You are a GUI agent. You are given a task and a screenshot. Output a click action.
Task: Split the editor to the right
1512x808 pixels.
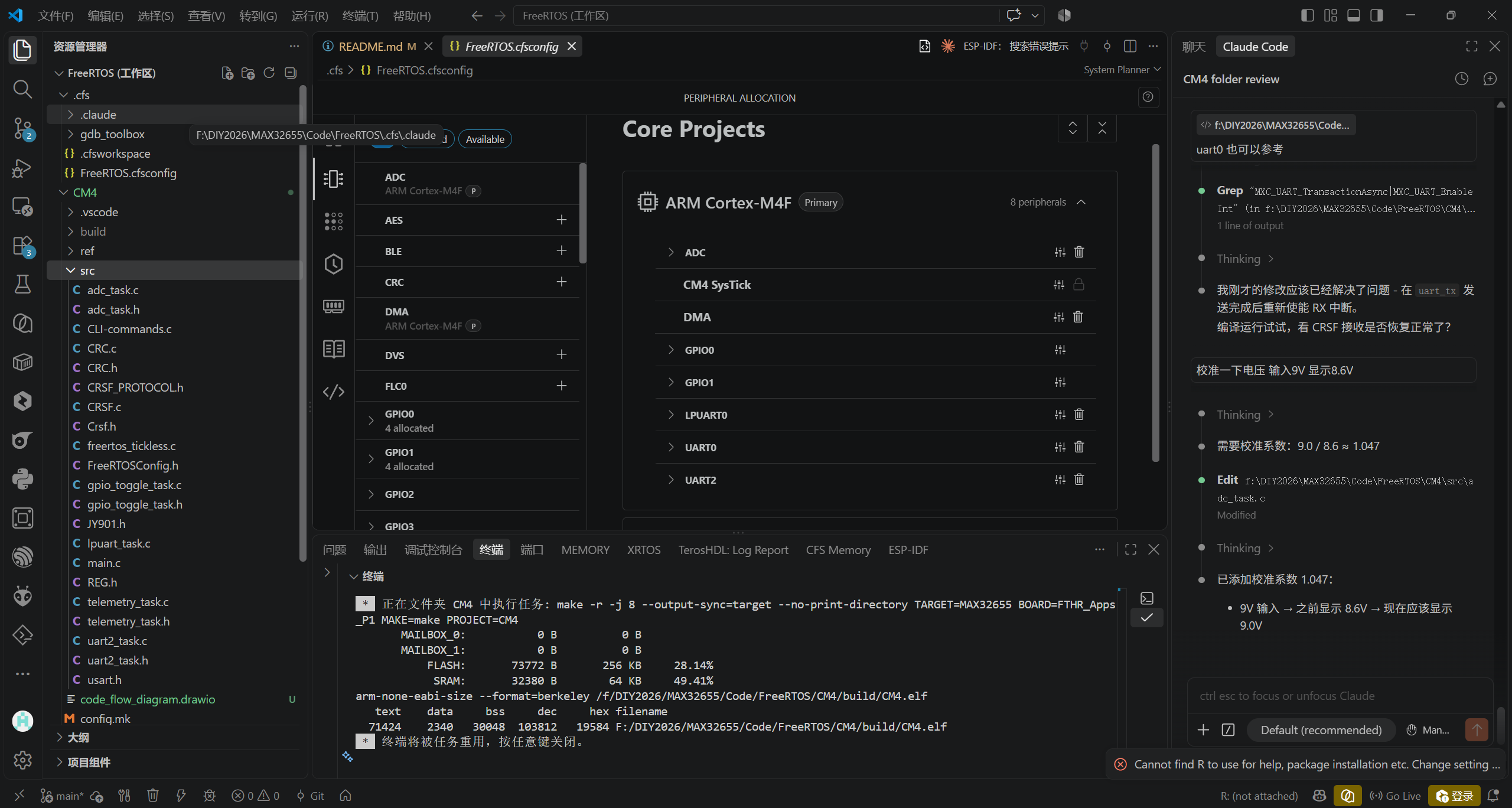1130,46
